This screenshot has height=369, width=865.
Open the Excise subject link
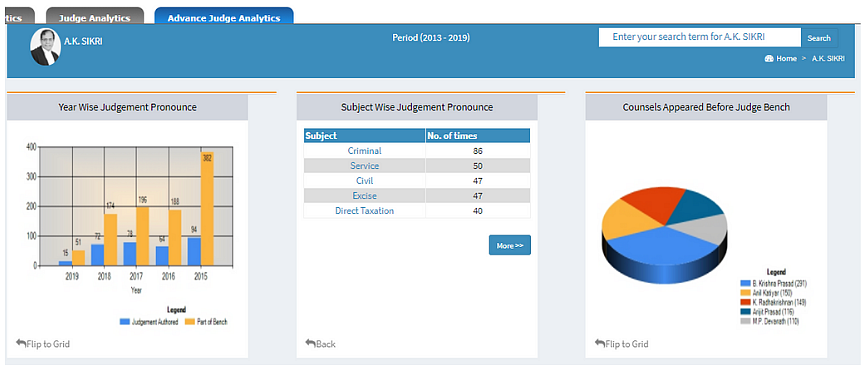tap(364, 195)
